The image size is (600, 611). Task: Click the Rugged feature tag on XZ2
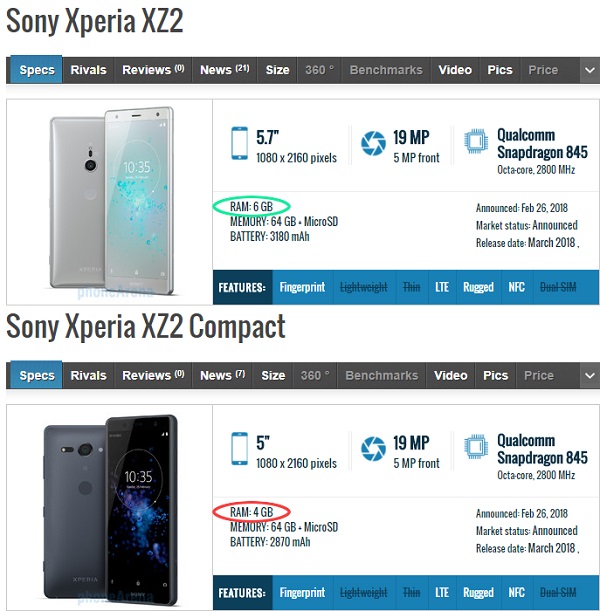click(478, 288)
